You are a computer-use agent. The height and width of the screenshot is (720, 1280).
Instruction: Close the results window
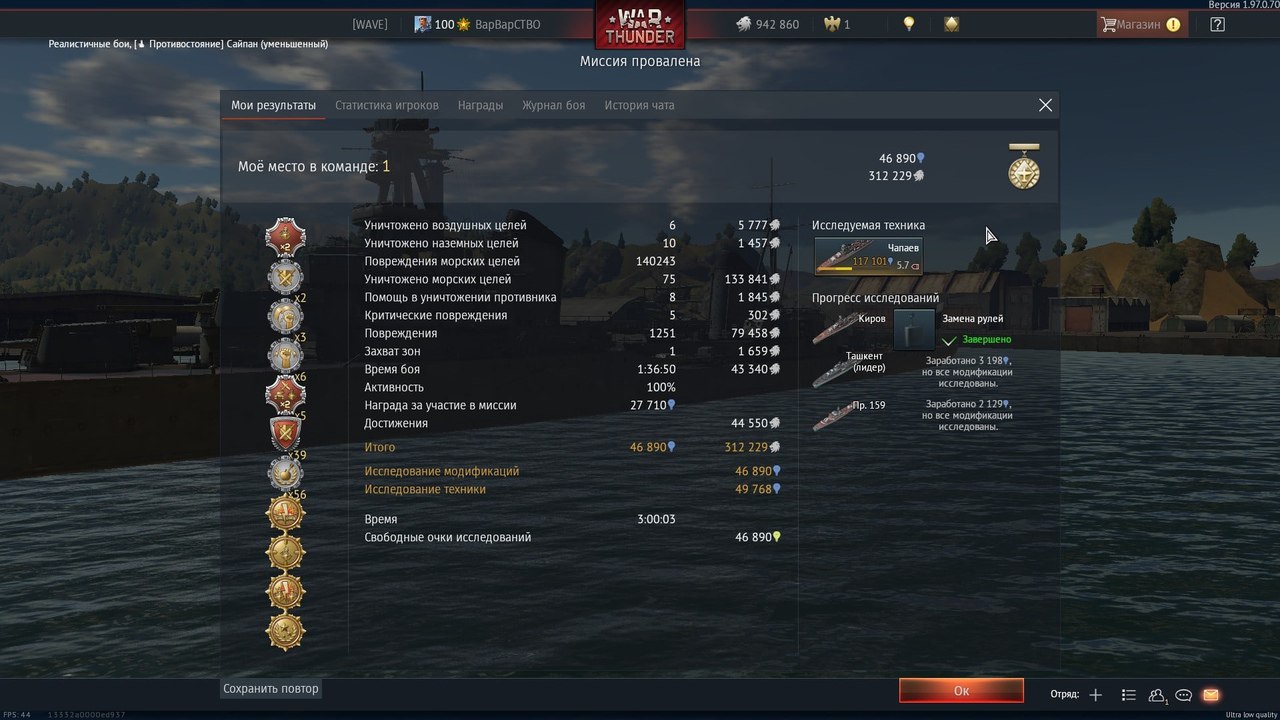[x=1045, y=105]
